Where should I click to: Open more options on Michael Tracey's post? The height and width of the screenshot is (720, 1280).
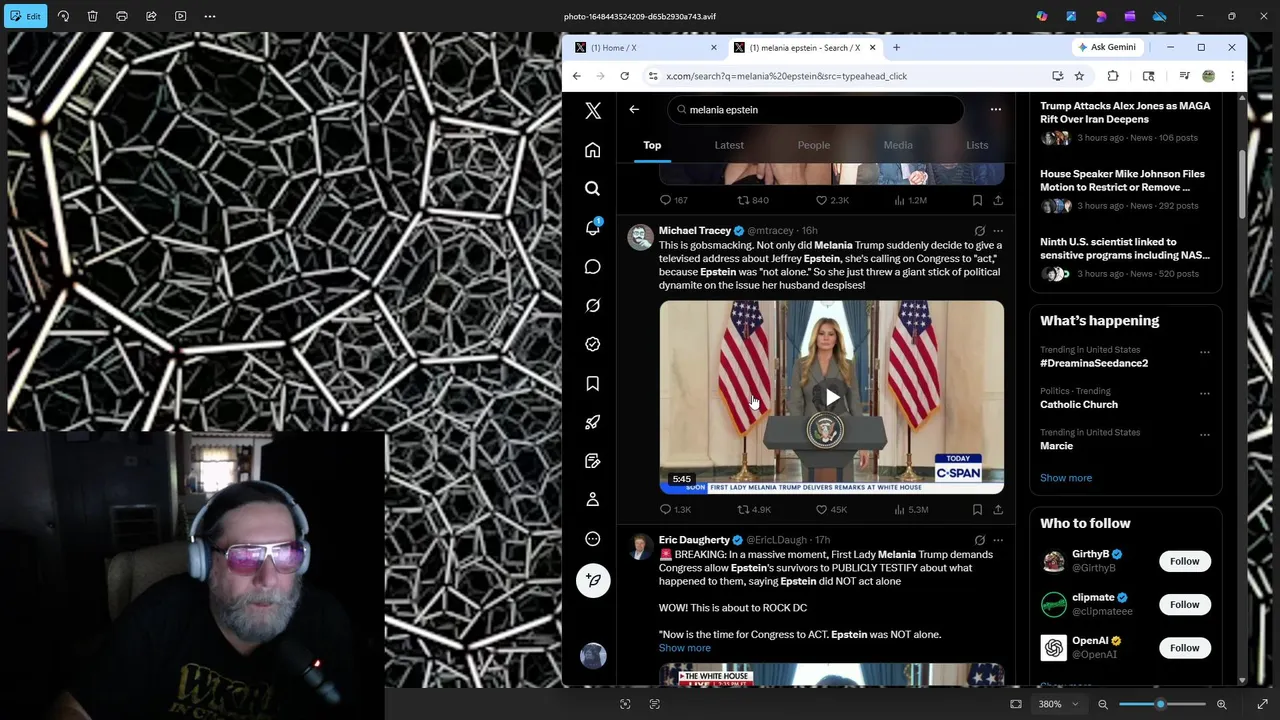coord(997,231)
